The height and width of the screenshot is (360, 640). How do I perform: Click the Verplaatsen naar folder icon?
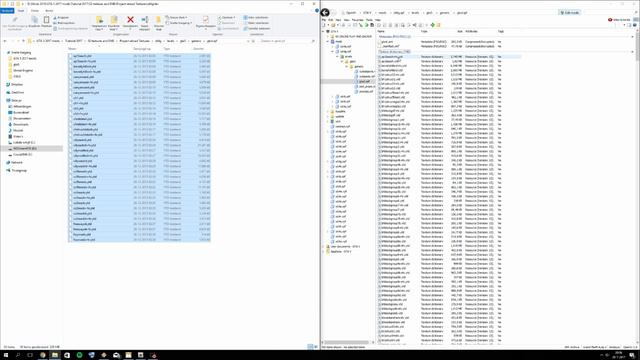tap(99, 20)
